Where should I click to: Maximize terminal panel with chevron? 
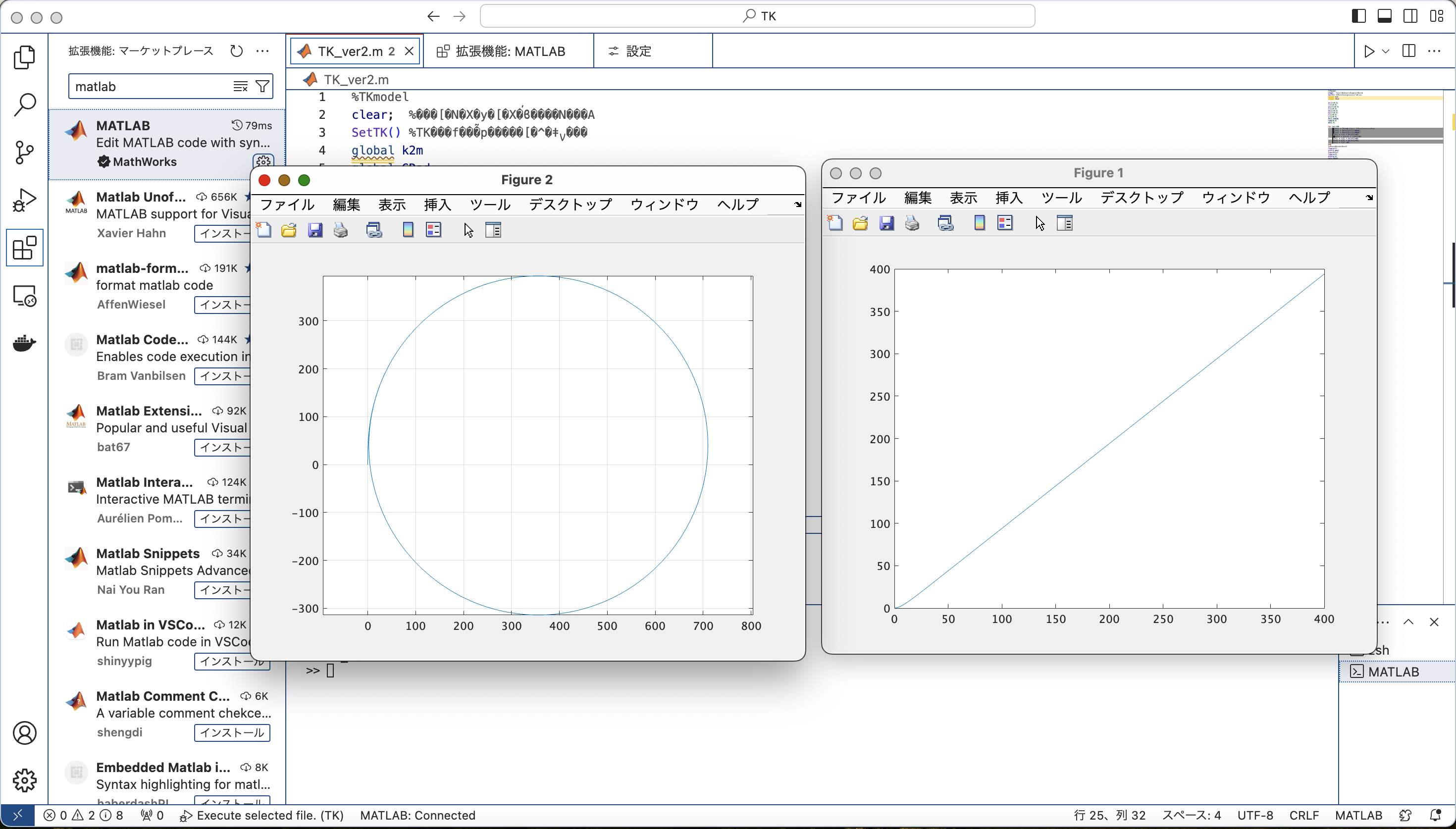tap(1408, 622)
